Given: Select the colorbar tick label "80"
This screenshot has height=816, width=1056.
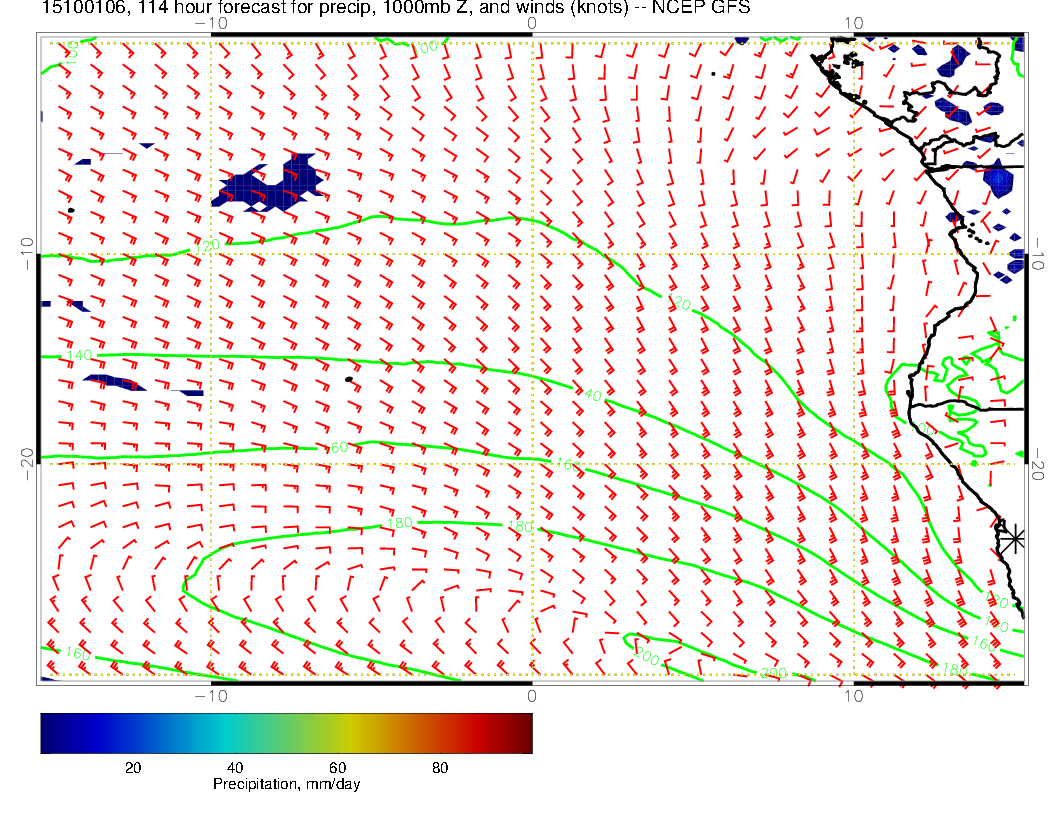Looking at the screenshot, I should click(x=440, y=768).
